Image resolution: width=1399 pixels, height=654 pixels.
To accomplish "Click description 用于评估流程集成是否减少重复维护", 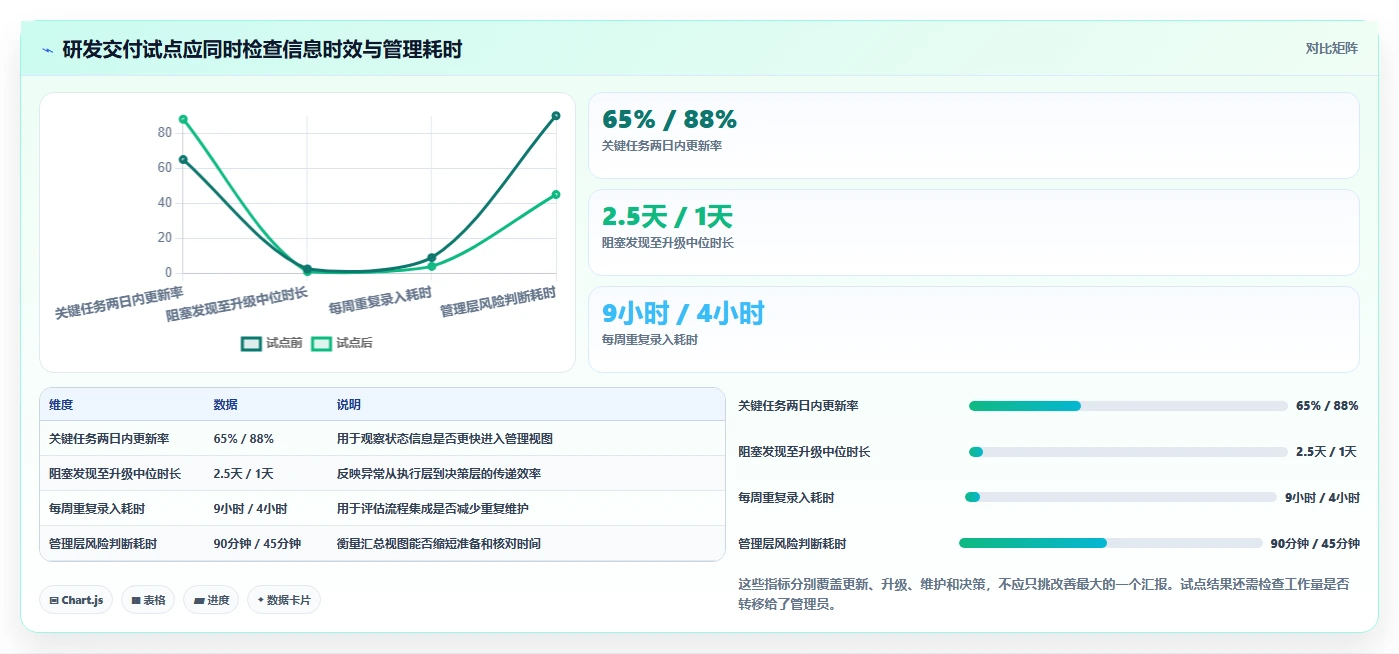I will click(433, 509).
